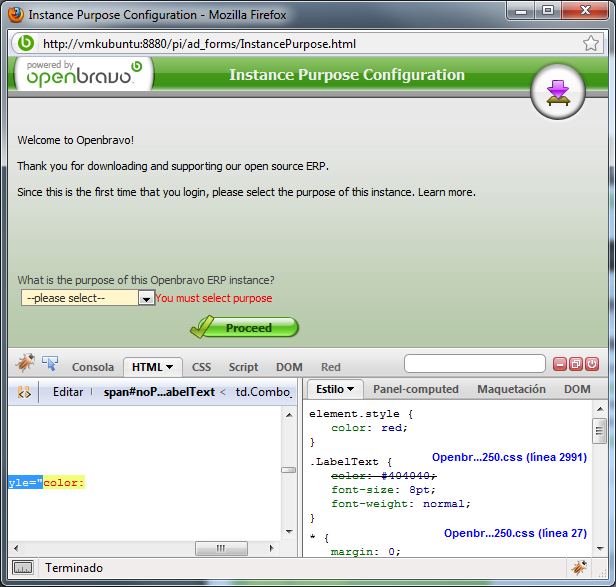
Task: Switch to the CSS tab
Action: [x=201, y=367]
